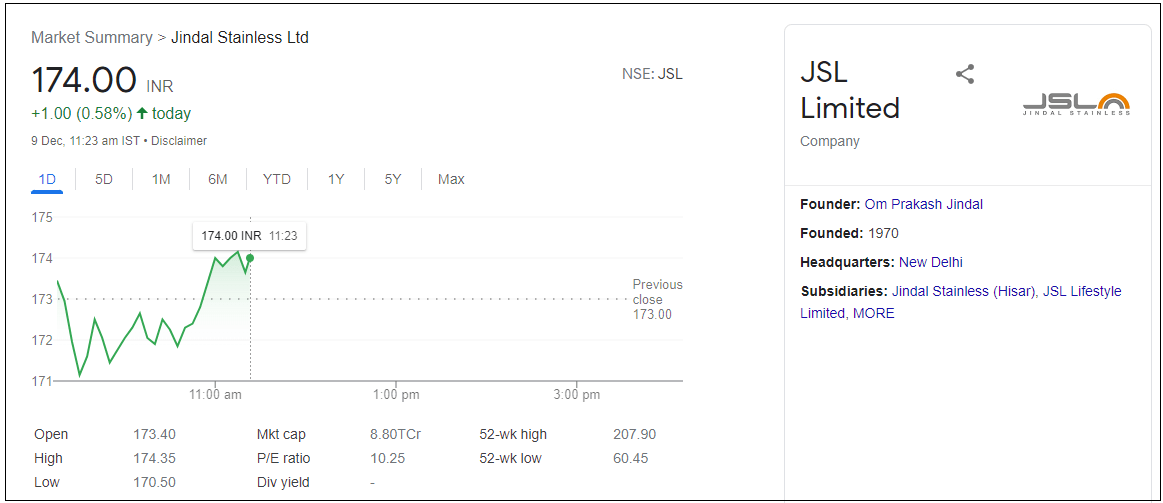Screen dimensions: 1163x503
Task: Click the 52-wk high value 207.90
Action: coord(635,435)
